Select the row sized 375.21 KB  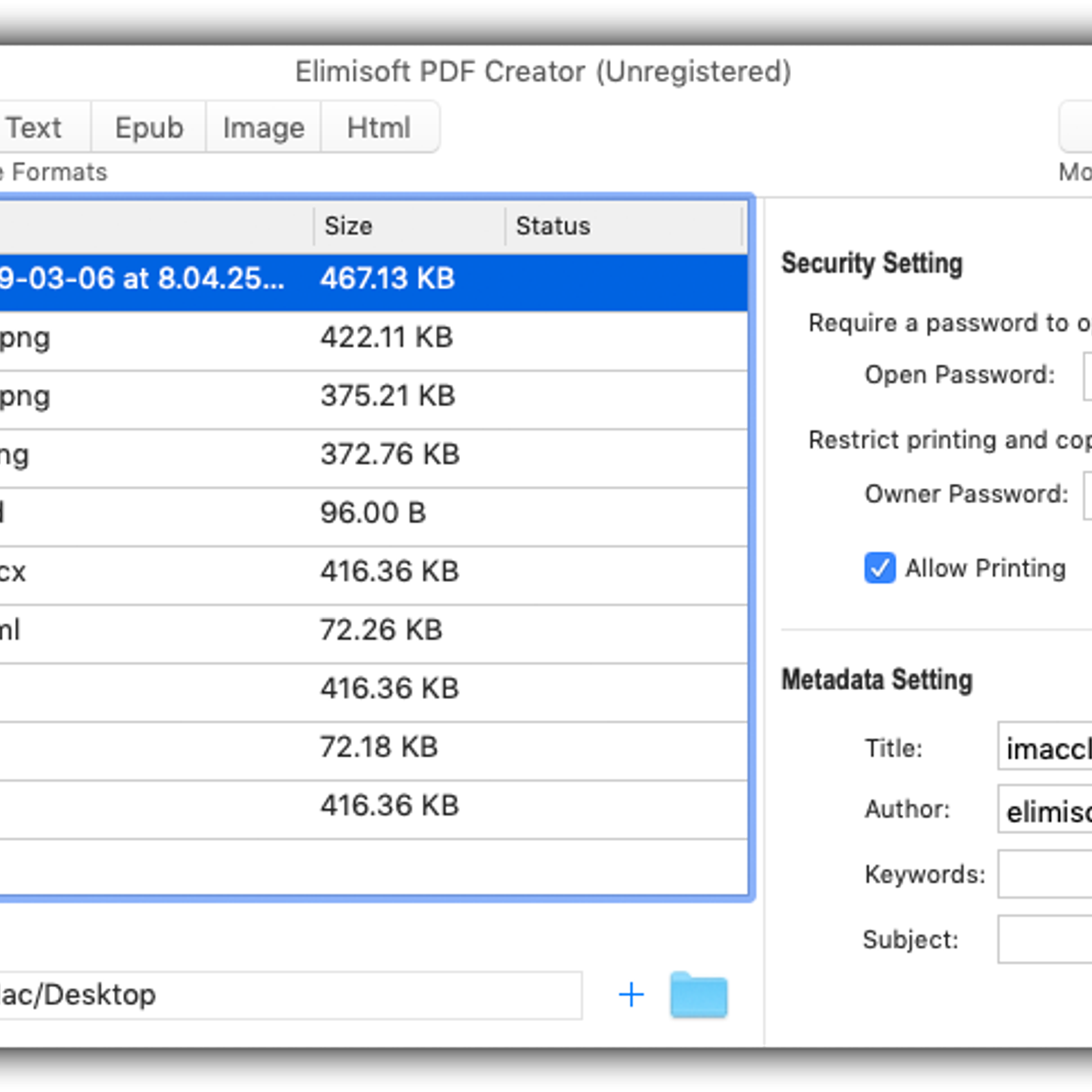point(373,400)
